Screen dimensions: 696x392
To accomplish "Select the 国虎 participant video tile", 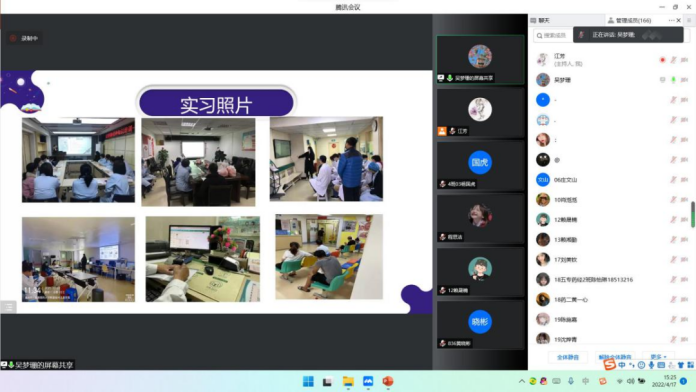I will [480, 166].
